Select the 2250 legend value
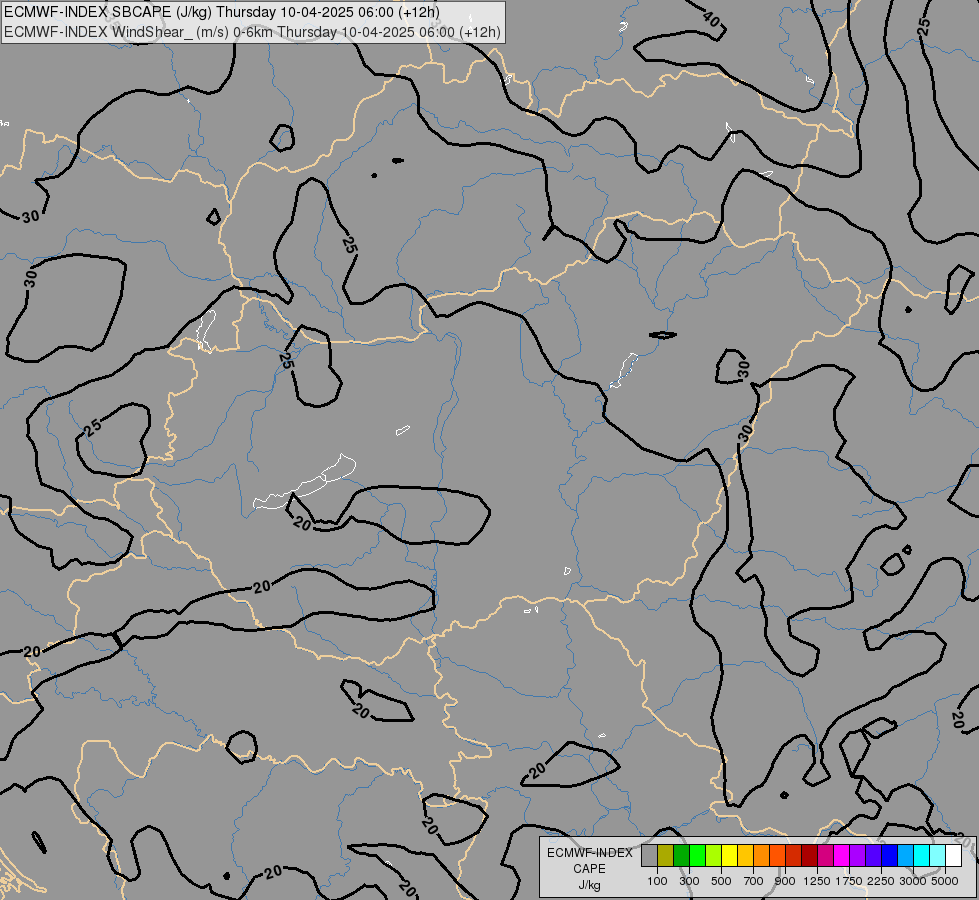This screenshot has height=900, width=979. tap(881, 881)
